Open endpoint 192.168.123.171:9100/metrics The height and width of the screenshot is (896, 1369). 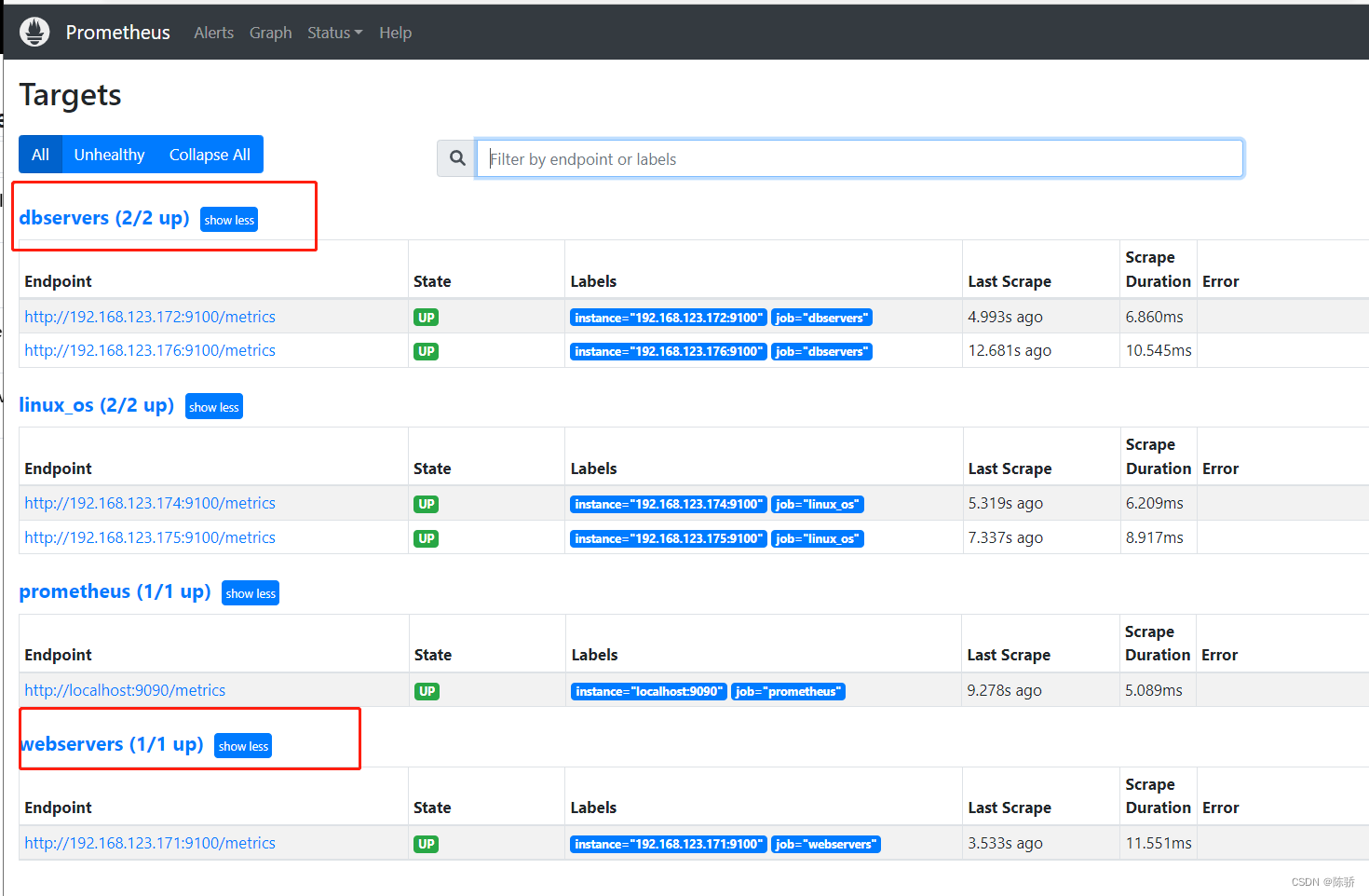[150, 843]
